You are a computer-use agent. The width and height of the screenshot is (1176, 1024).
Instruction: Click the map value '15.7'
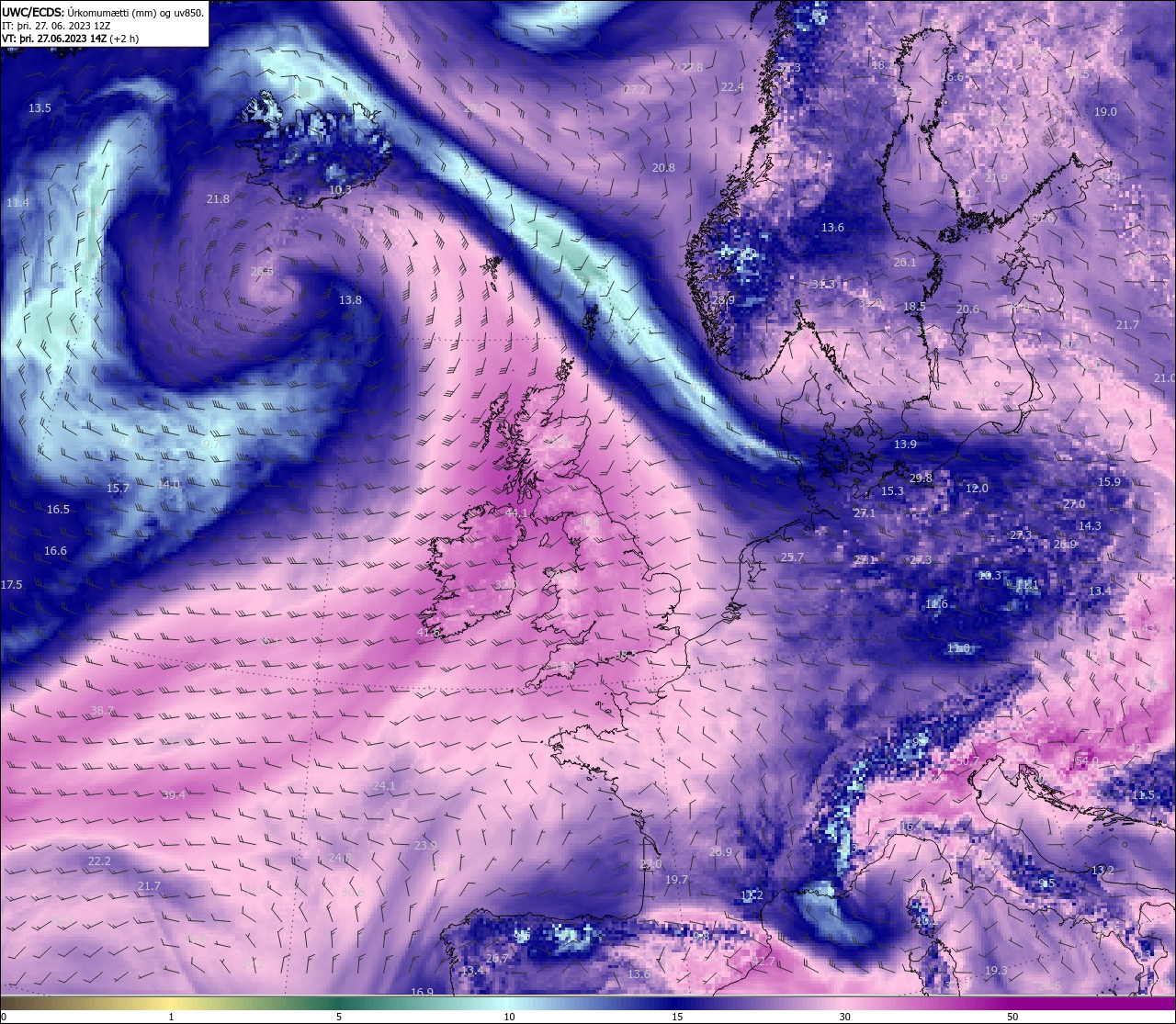[x=118, y=488]
